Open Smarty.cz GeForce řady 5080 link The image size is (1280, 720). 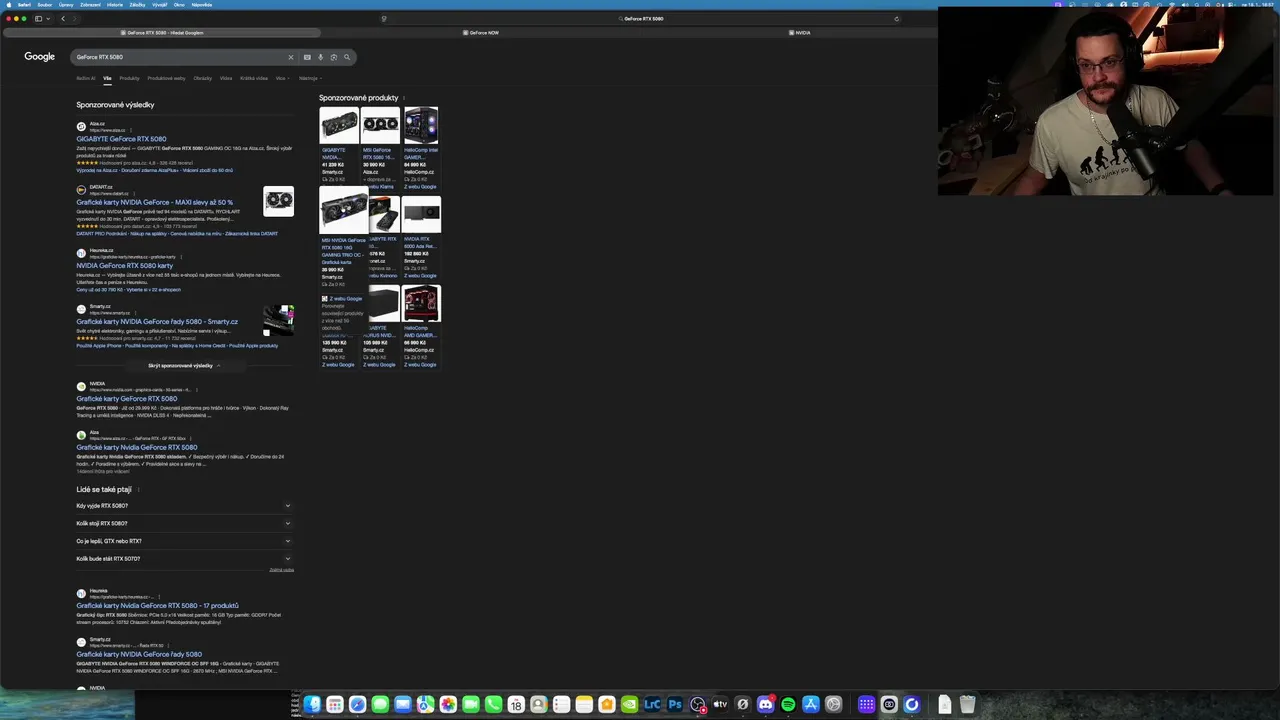tap(157, 322)
